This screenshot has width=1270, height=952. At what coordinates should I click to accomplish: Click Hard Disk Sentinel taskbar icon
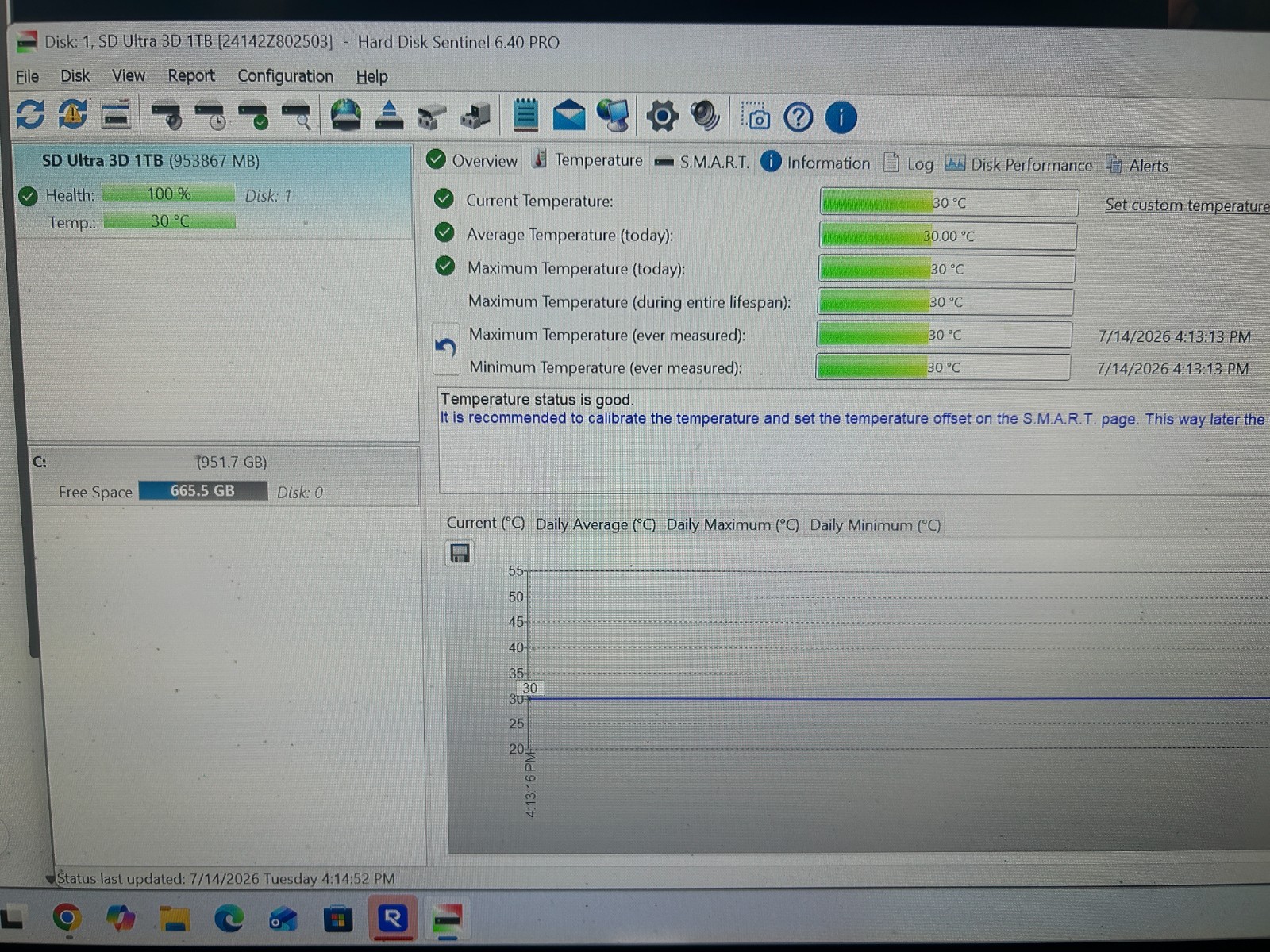pos(447,919)
